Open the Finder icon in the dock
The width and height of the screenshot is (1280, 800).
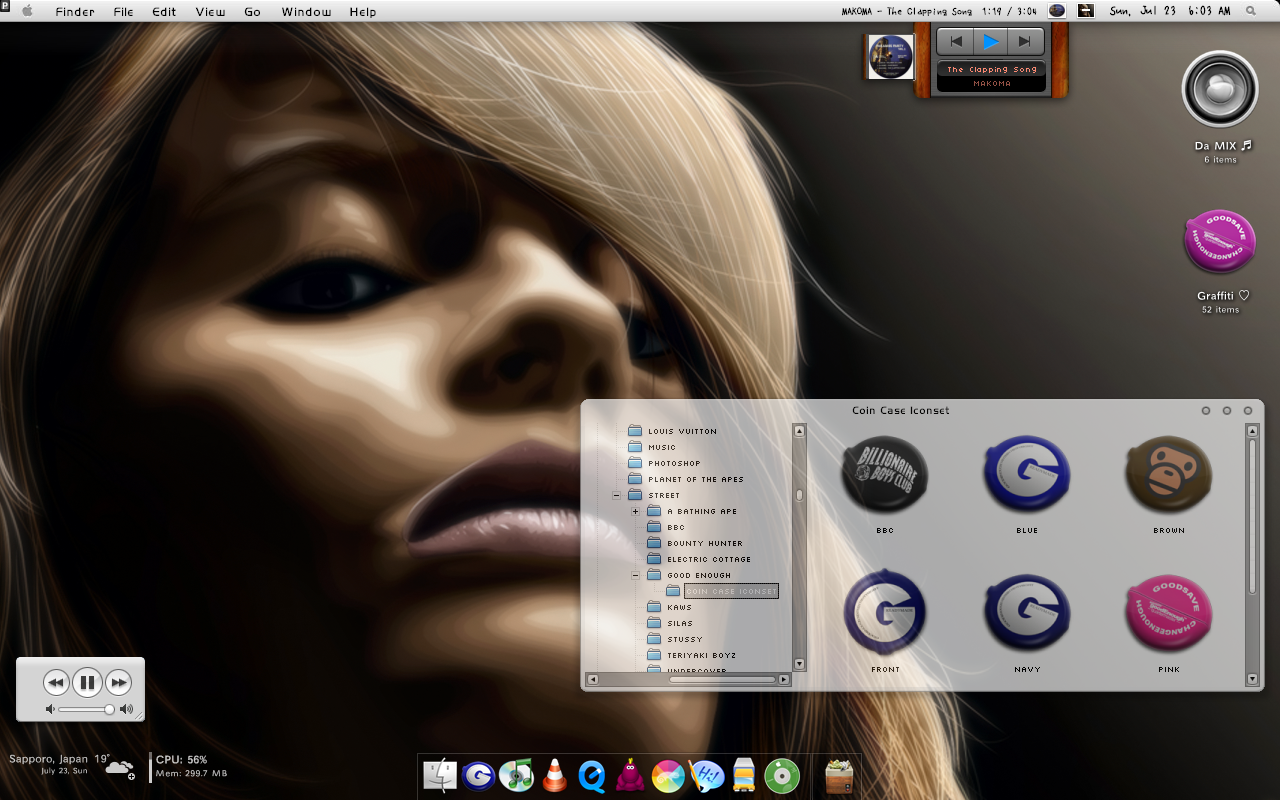tap(440, 776)
